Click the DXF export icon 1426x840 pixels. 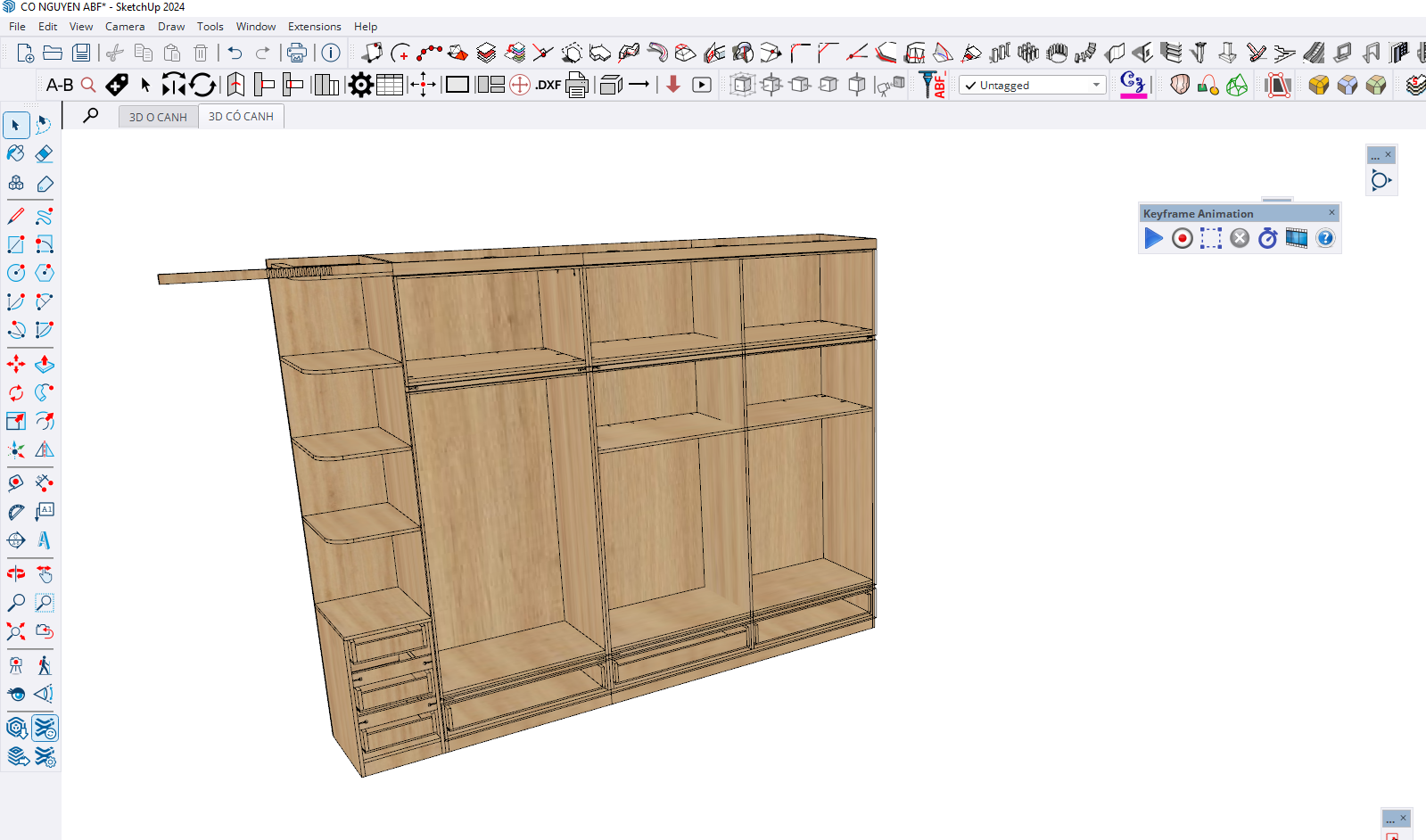[x=548, y=86]
